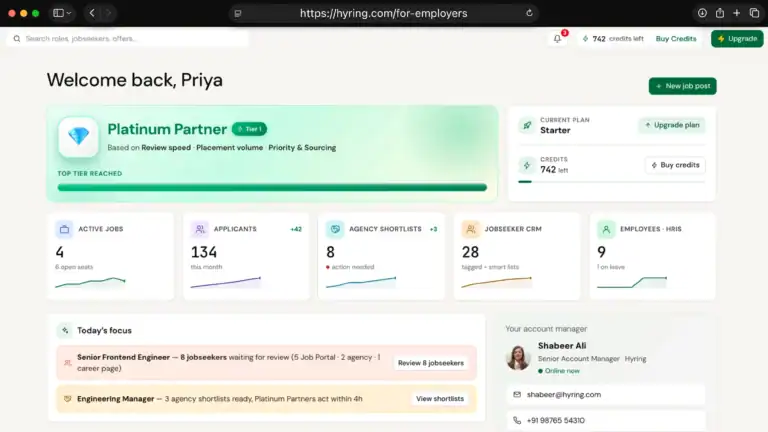768x432 pixels.
Task: Open the Applicants count 134
Action: coord(204,252)
